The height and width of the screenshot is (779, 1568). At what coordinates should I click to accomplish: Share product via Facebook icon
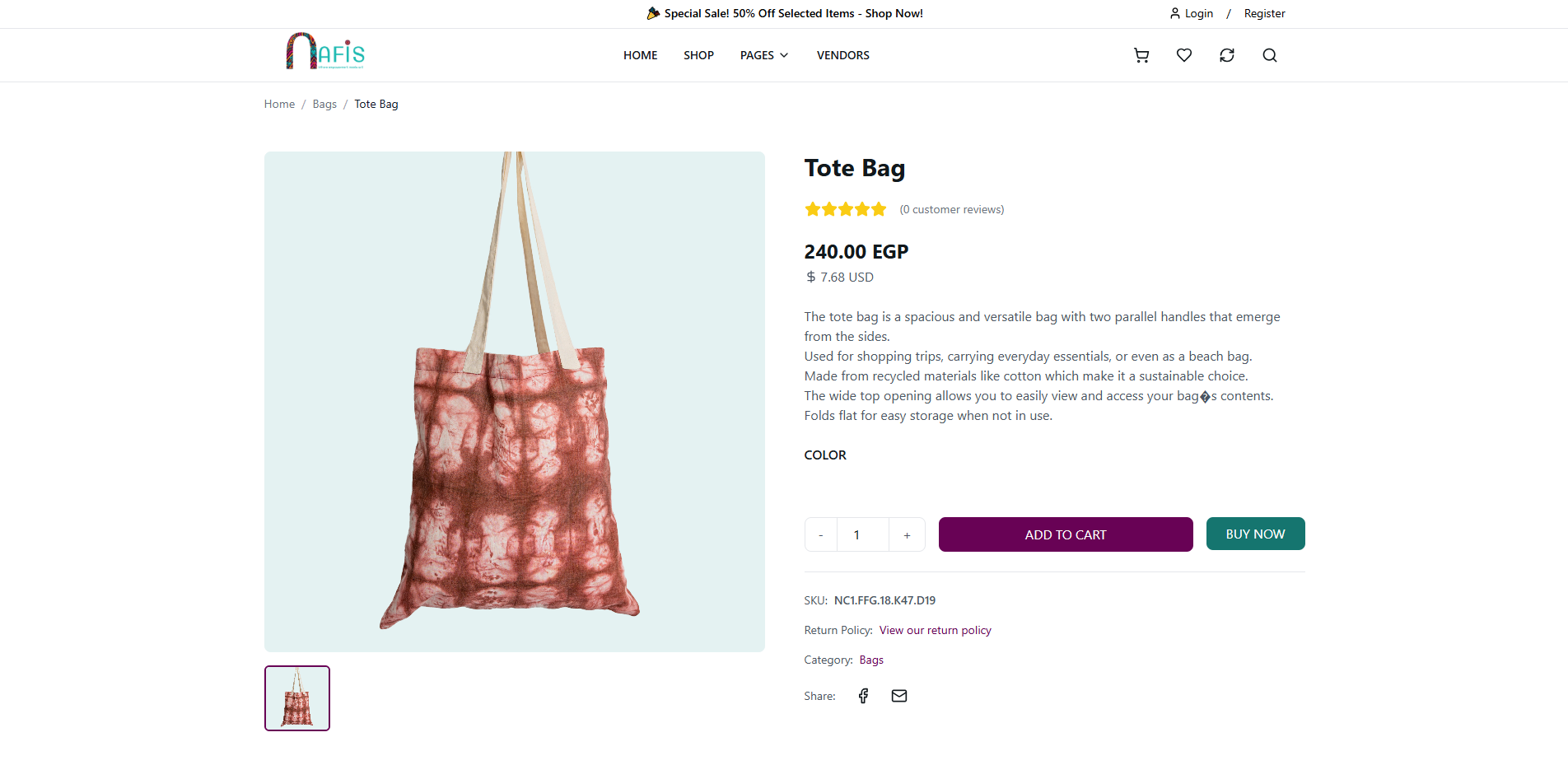coord(863,696)
